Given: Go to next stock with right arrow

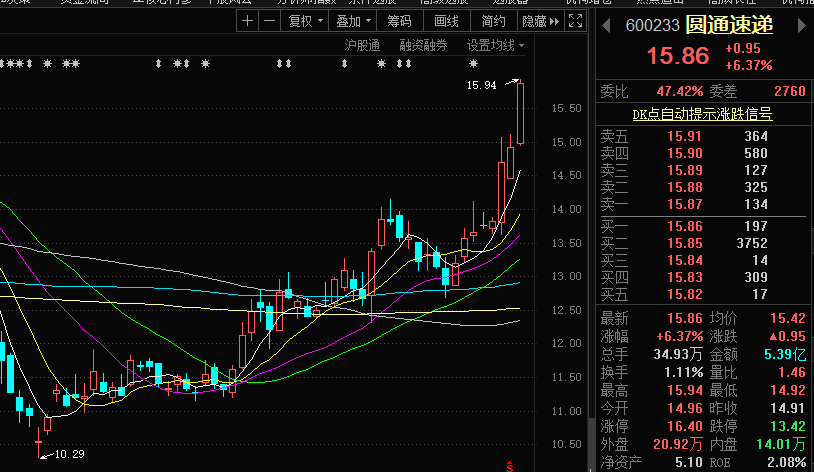Looking at the screenshot, I should 801,25.
